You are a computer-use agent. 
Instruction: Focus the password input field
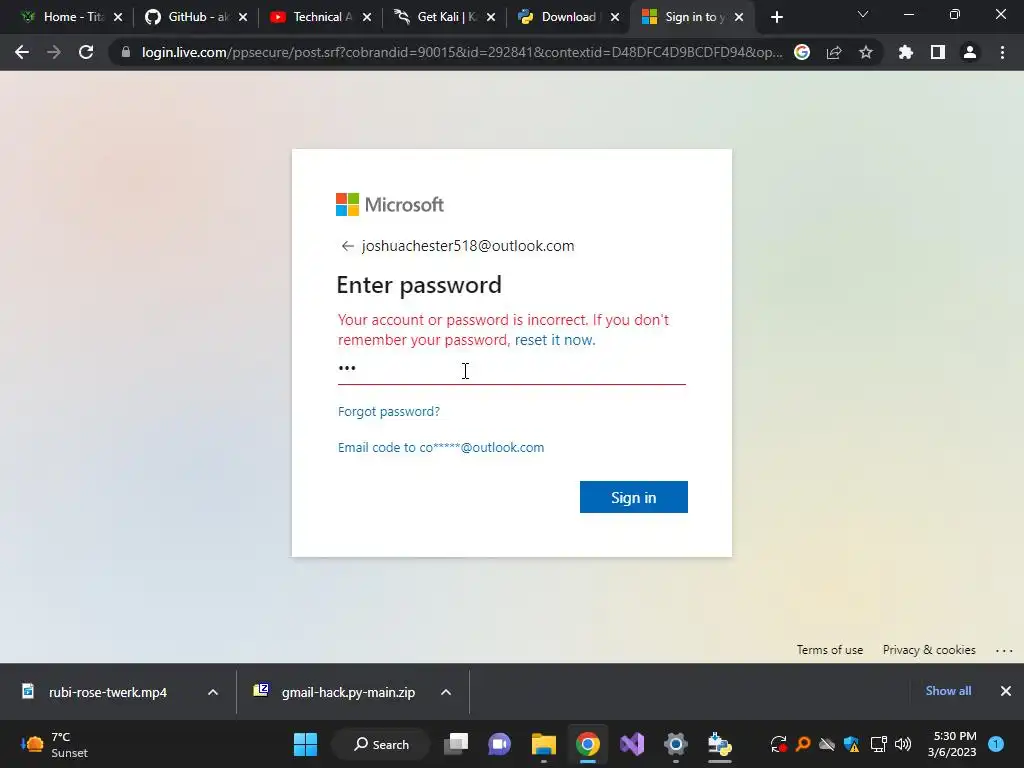coord(511,369)
